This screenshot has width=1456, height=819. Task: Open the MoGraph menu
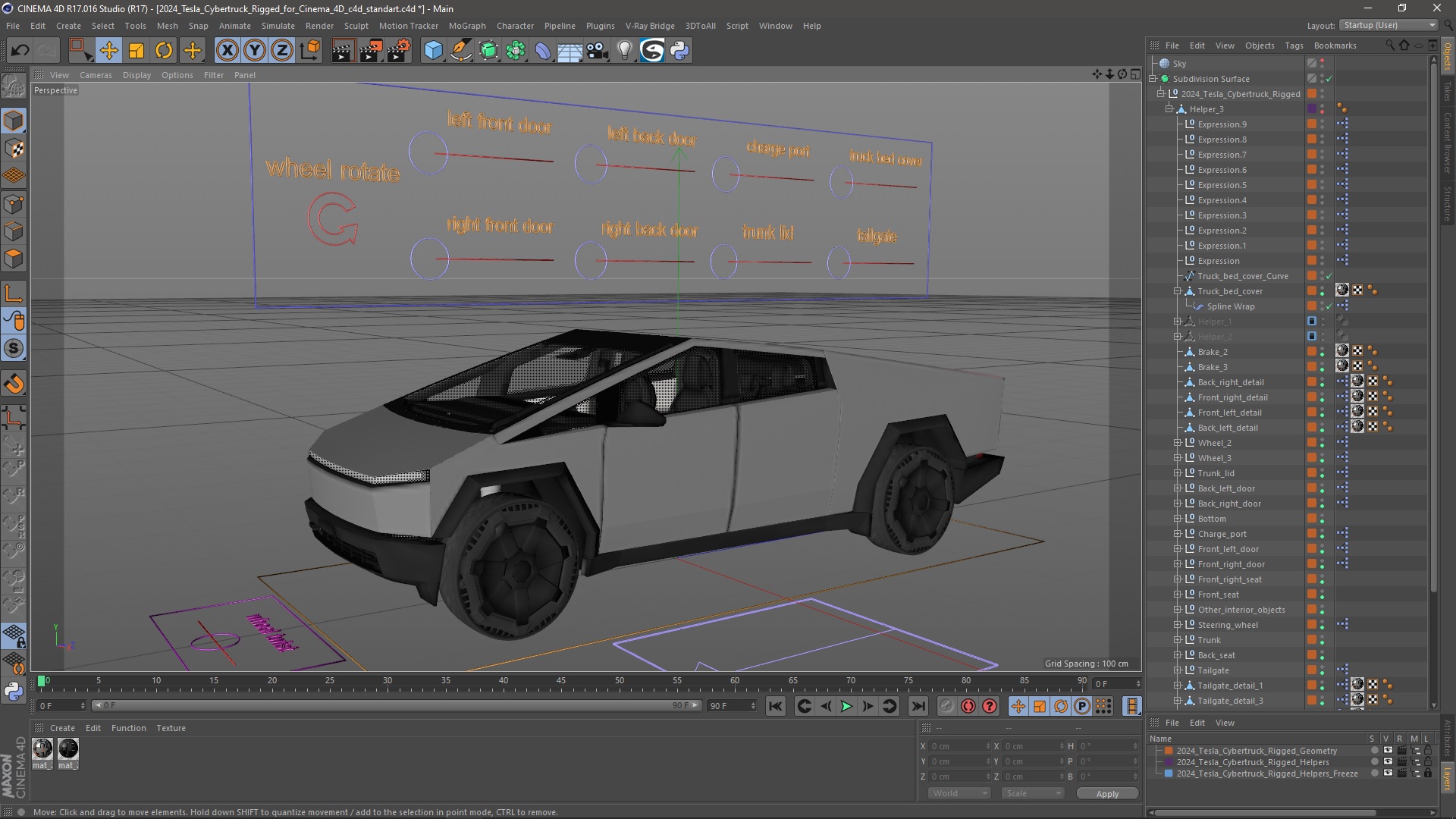(467, 26)
